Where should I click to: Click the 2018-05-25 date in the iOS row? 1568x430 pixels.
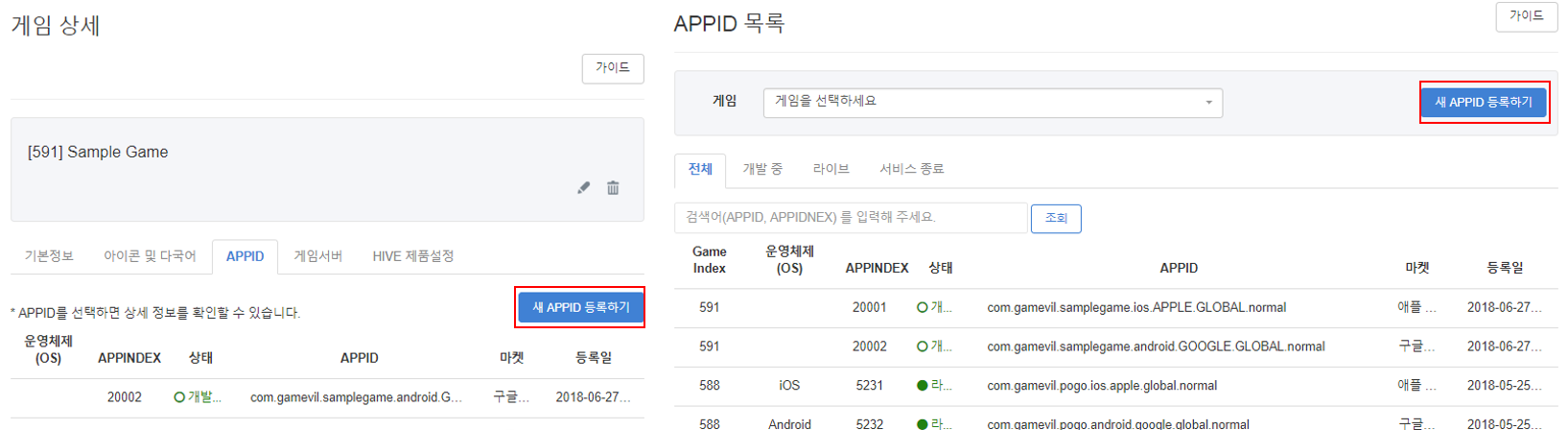1505,386
